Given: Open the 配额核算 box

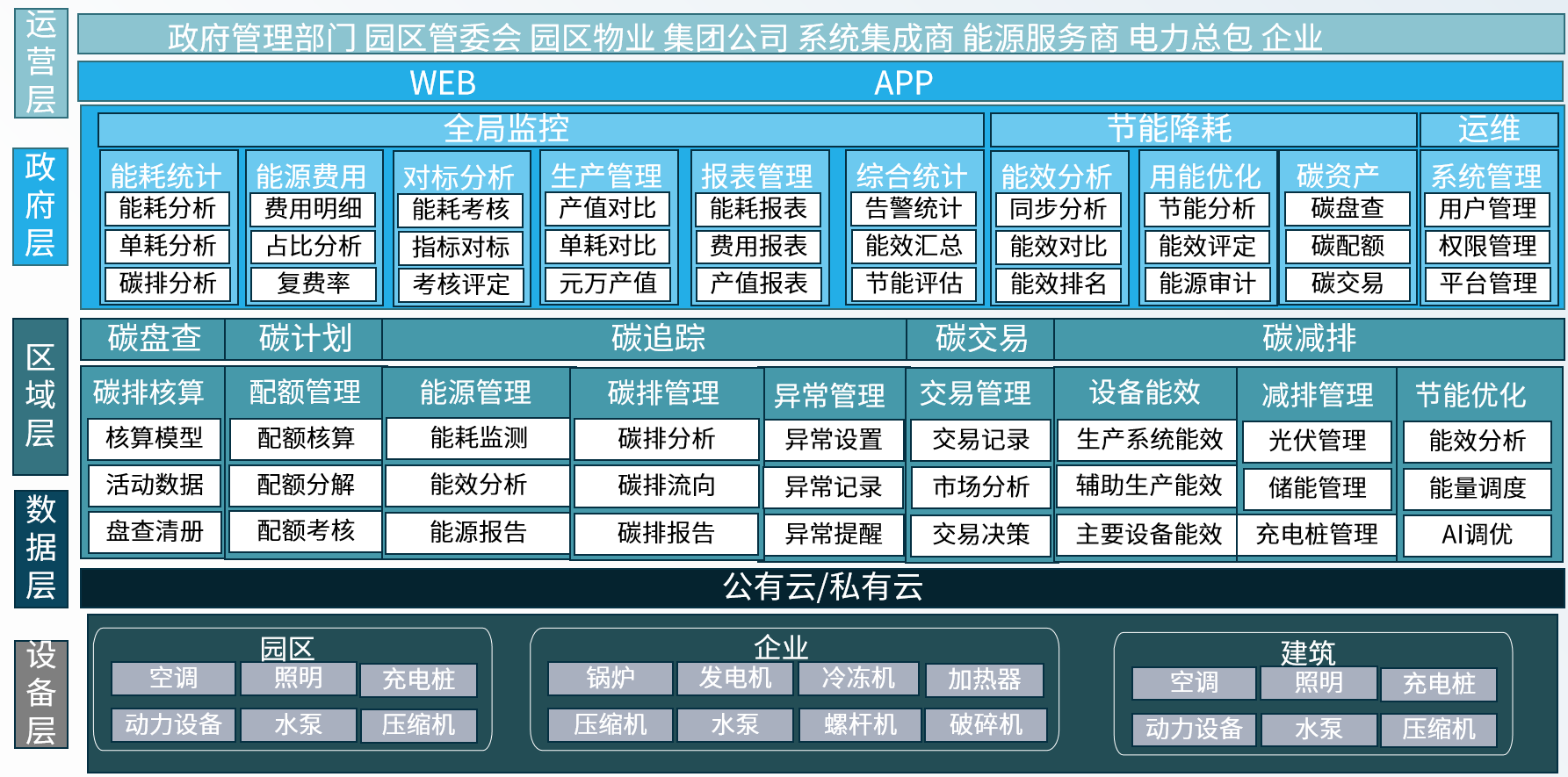Looking at the screenshot, I should [306, 438].
